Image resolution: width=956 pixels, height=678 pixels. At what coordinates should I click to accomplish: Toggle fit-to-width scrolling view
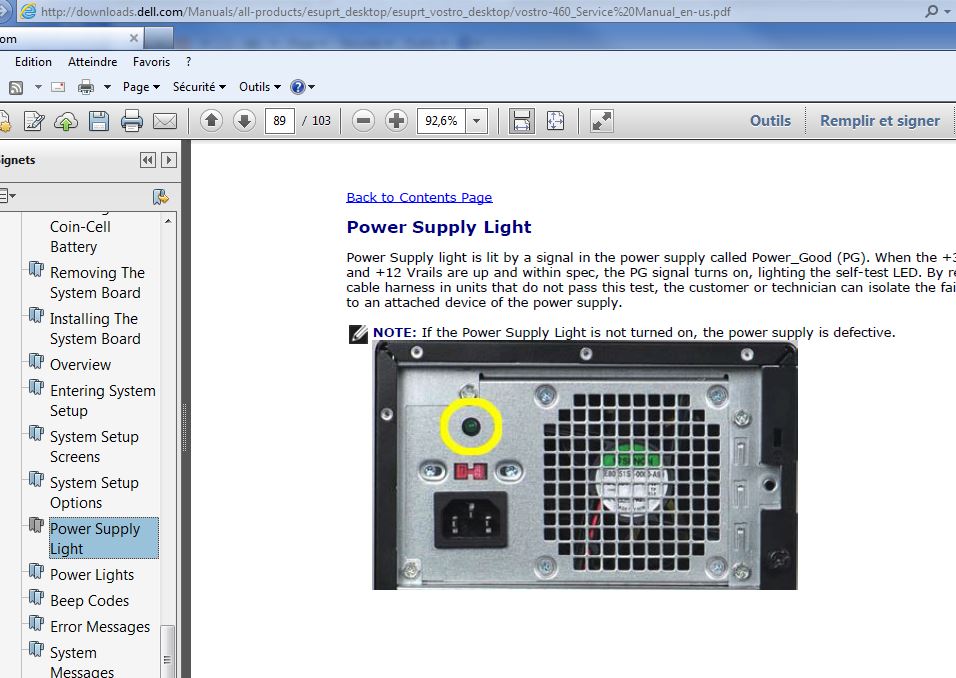pos(521,121)
